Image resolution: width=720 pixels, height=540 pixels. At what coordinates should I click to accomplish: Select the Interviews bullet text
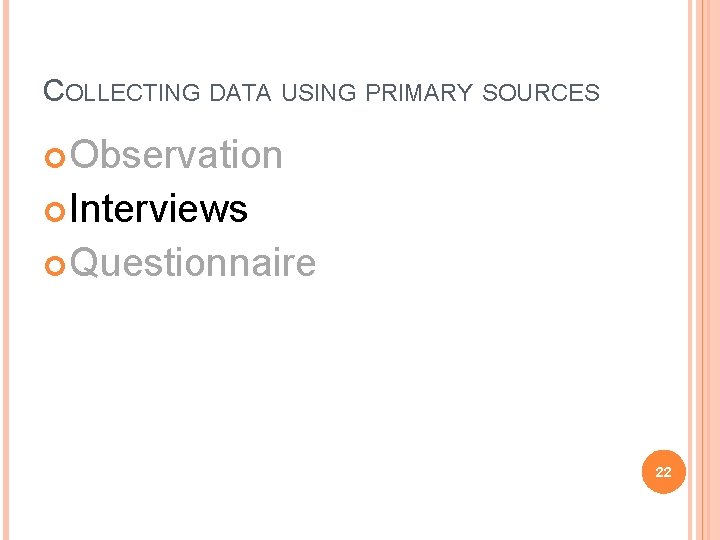click(x=159, y=209)
